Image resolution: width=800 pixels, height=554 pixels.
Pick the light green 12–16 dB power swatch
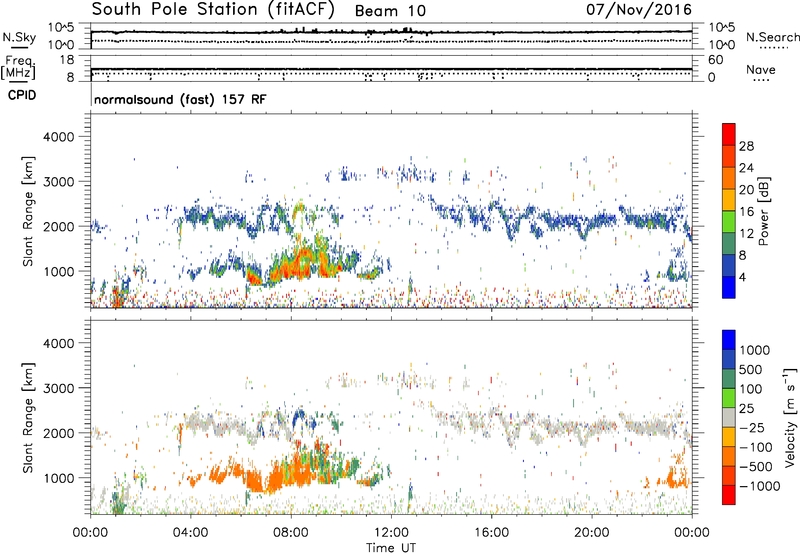click(729, 222)
